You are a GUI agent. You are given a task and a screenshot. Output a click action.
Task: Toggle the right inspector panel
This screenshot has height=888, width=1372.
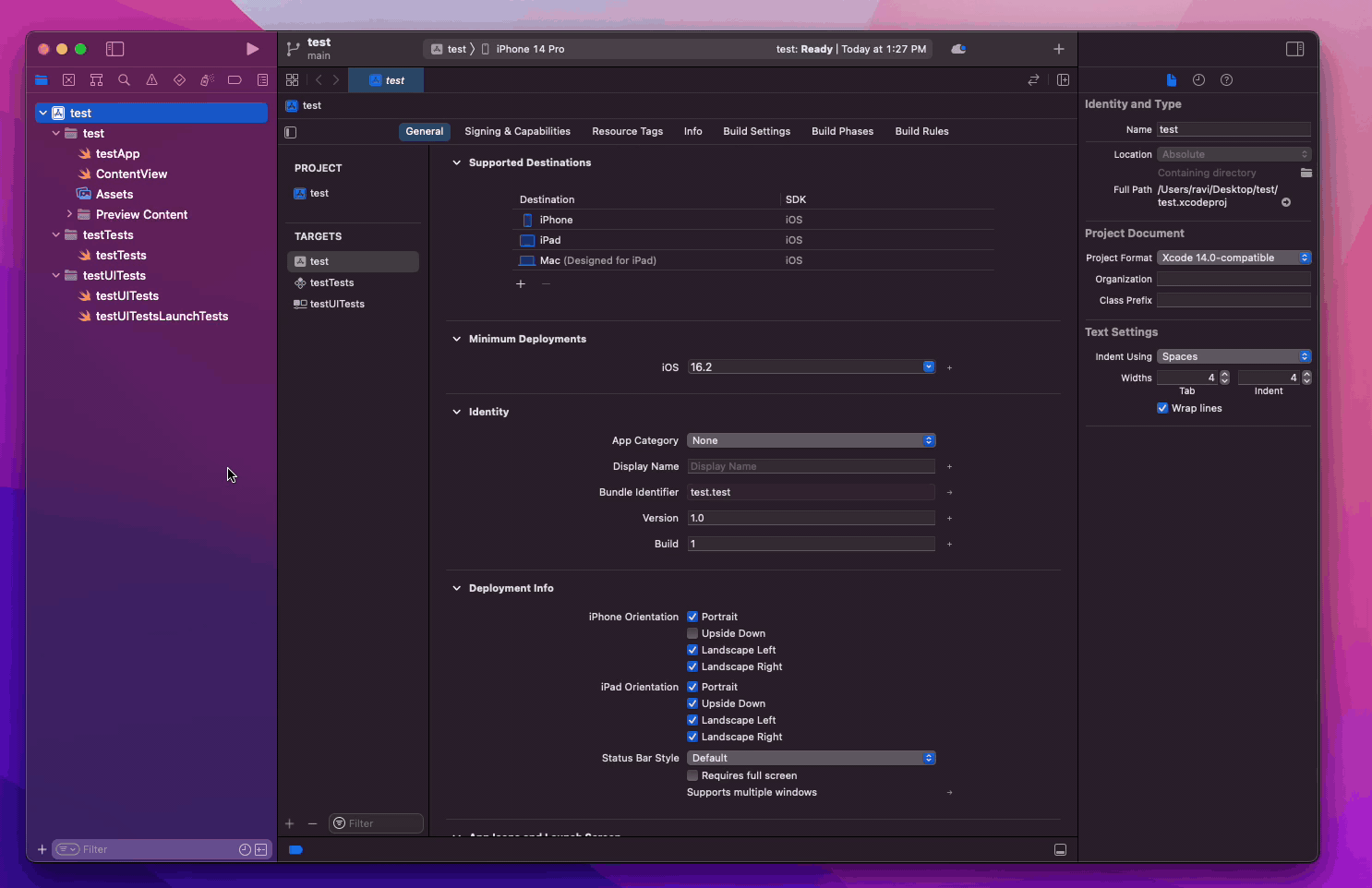click(x=1294, y=49)
